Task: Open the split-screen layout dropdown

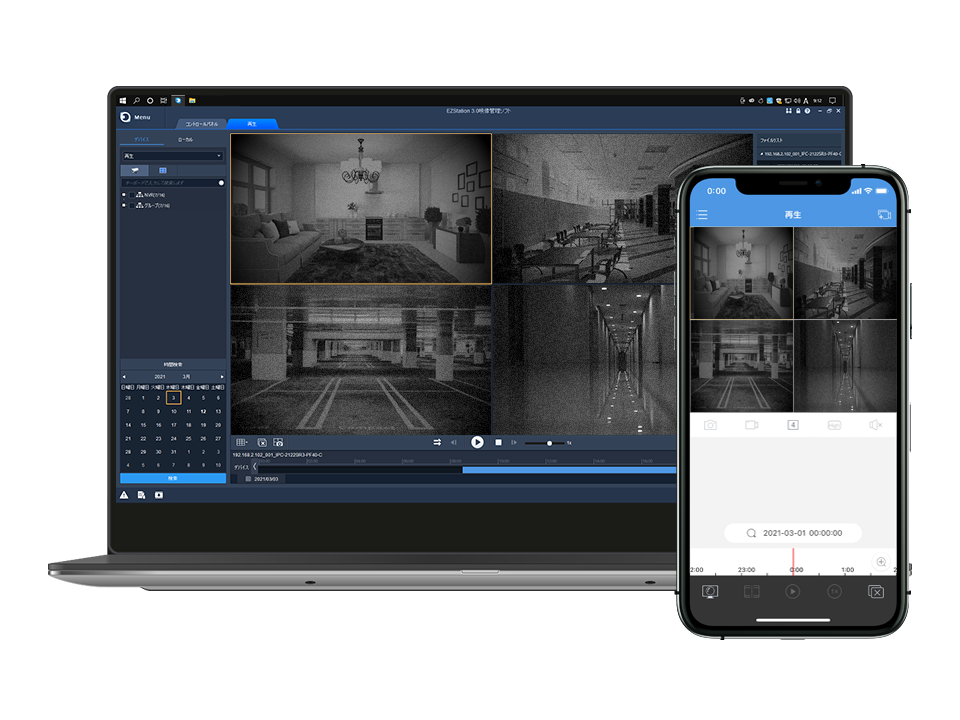Action: 242,442
